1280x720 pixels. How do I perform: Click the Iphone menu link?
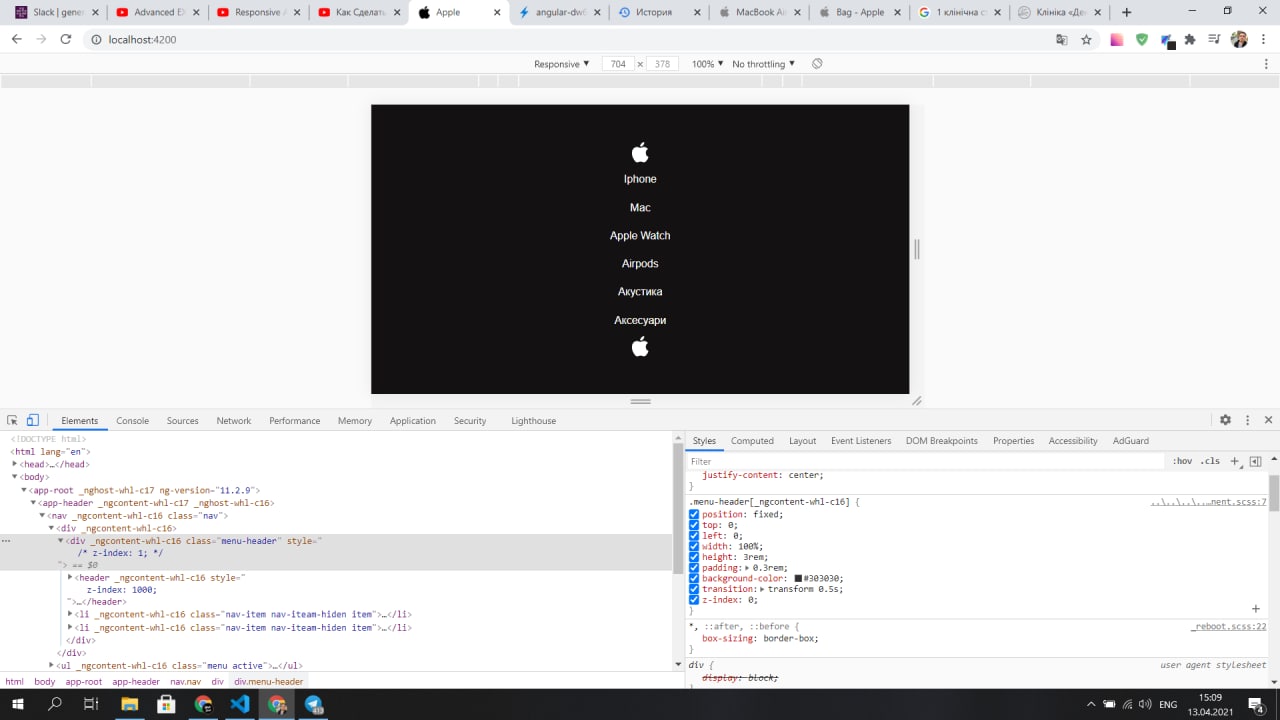640,179
